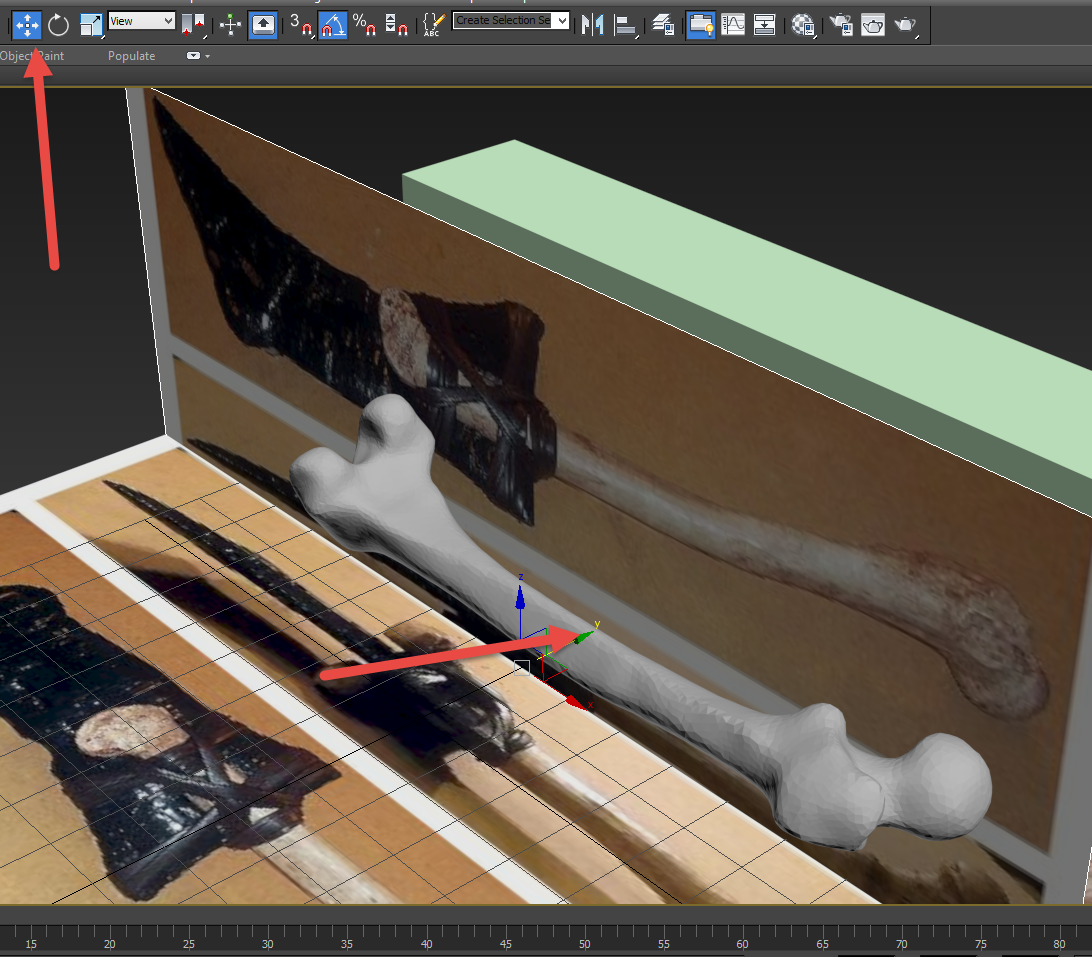Click the ribbon minimize toggle button

(x=194, y=56)
